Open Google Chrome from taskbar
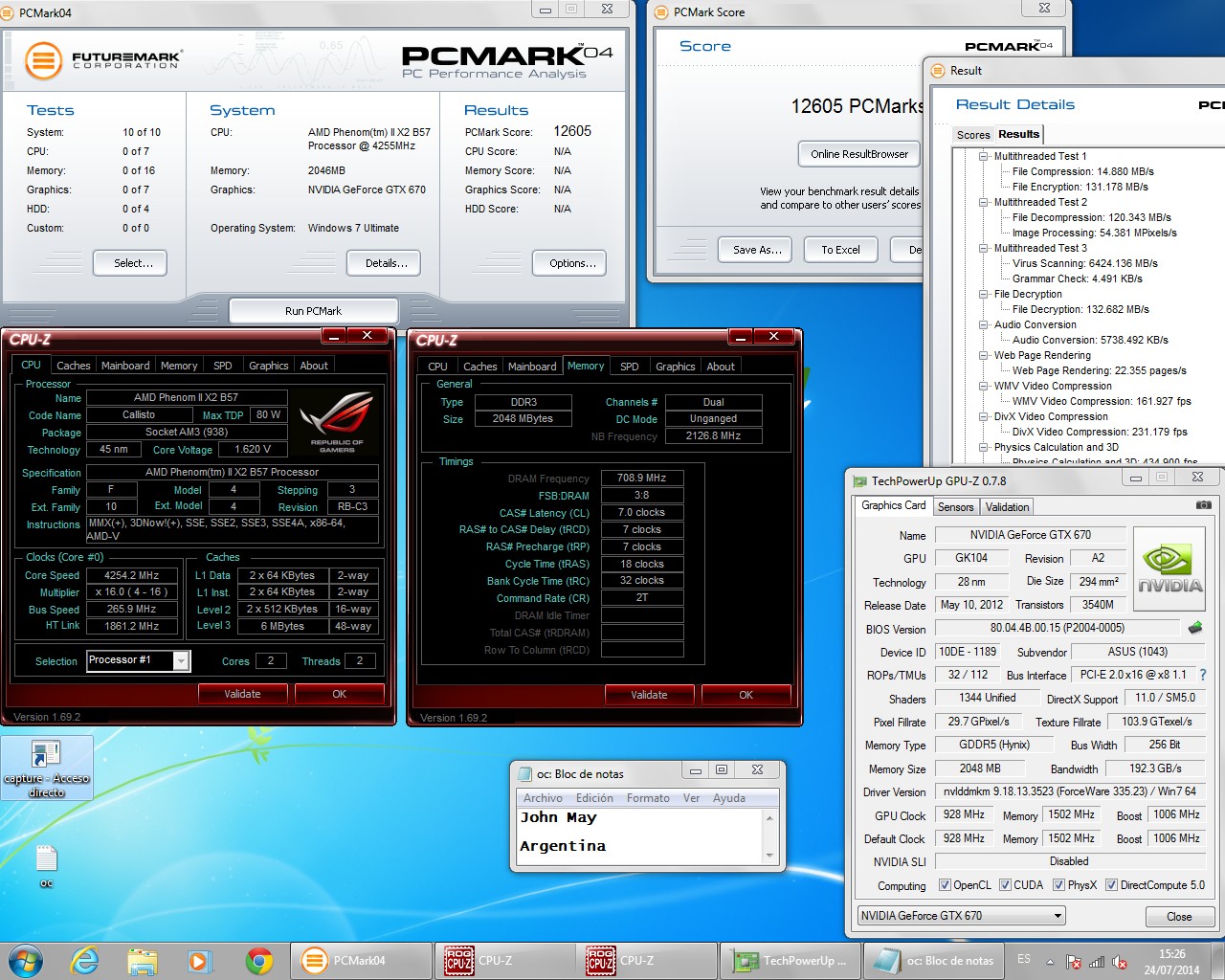Viewport: 1225px width, 980px height. pos(258,961)
